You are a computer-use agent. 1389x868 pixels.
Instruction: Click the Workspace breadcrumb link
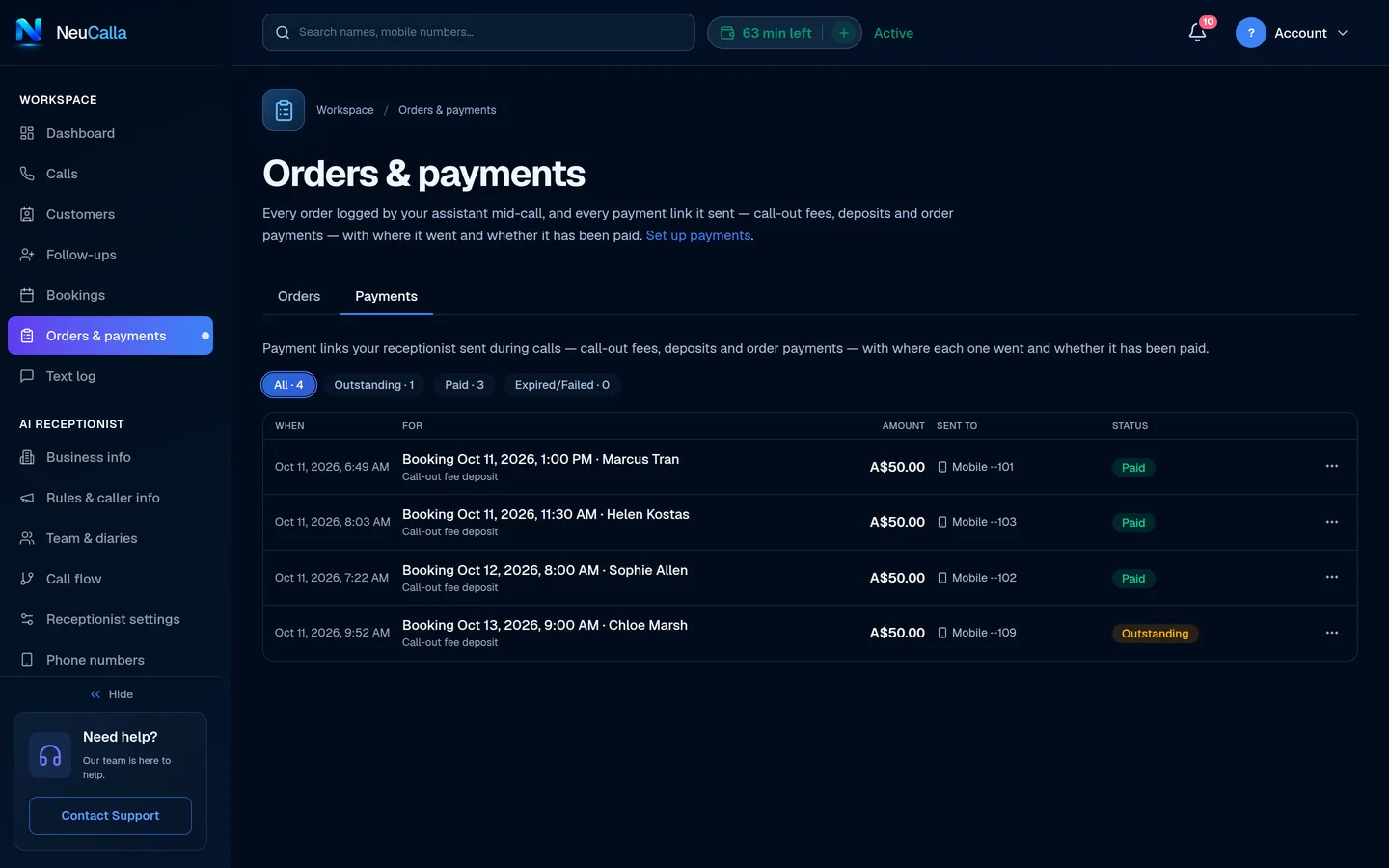coord(345,110)
